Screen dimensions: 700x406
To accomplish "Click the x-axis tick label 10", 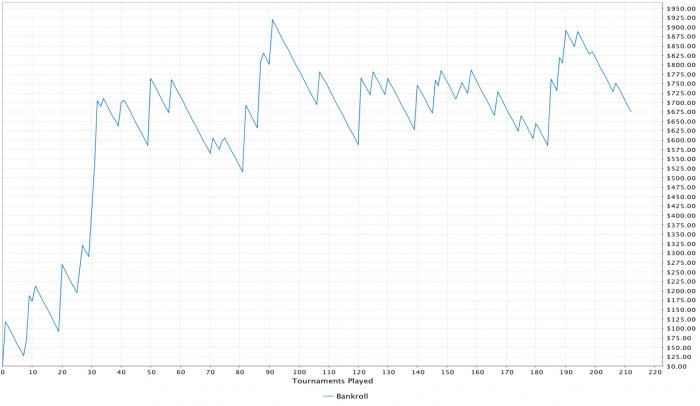I will click(x=33, y=372).
